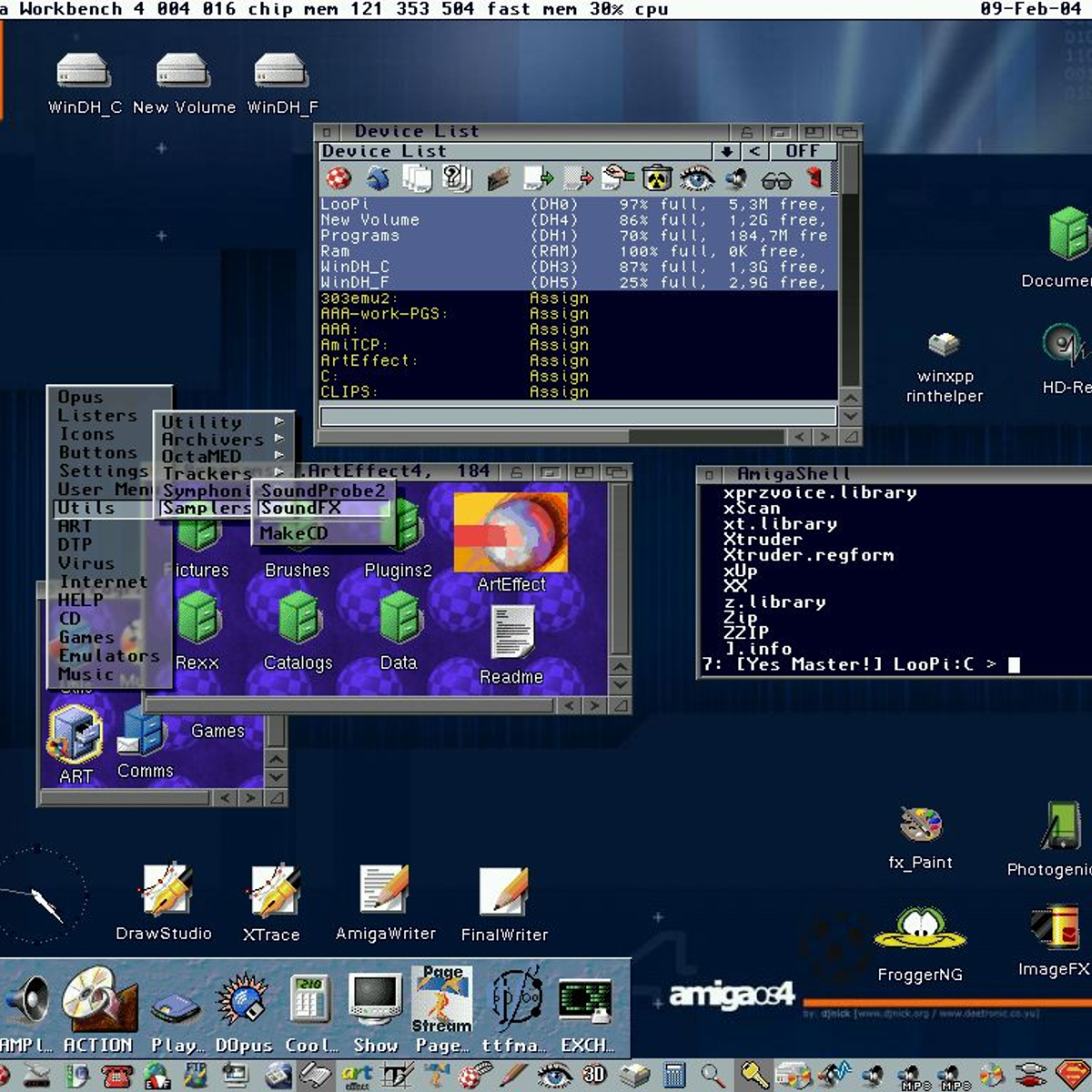Click the Games window scroll left arrow

[x=226, y=798]
